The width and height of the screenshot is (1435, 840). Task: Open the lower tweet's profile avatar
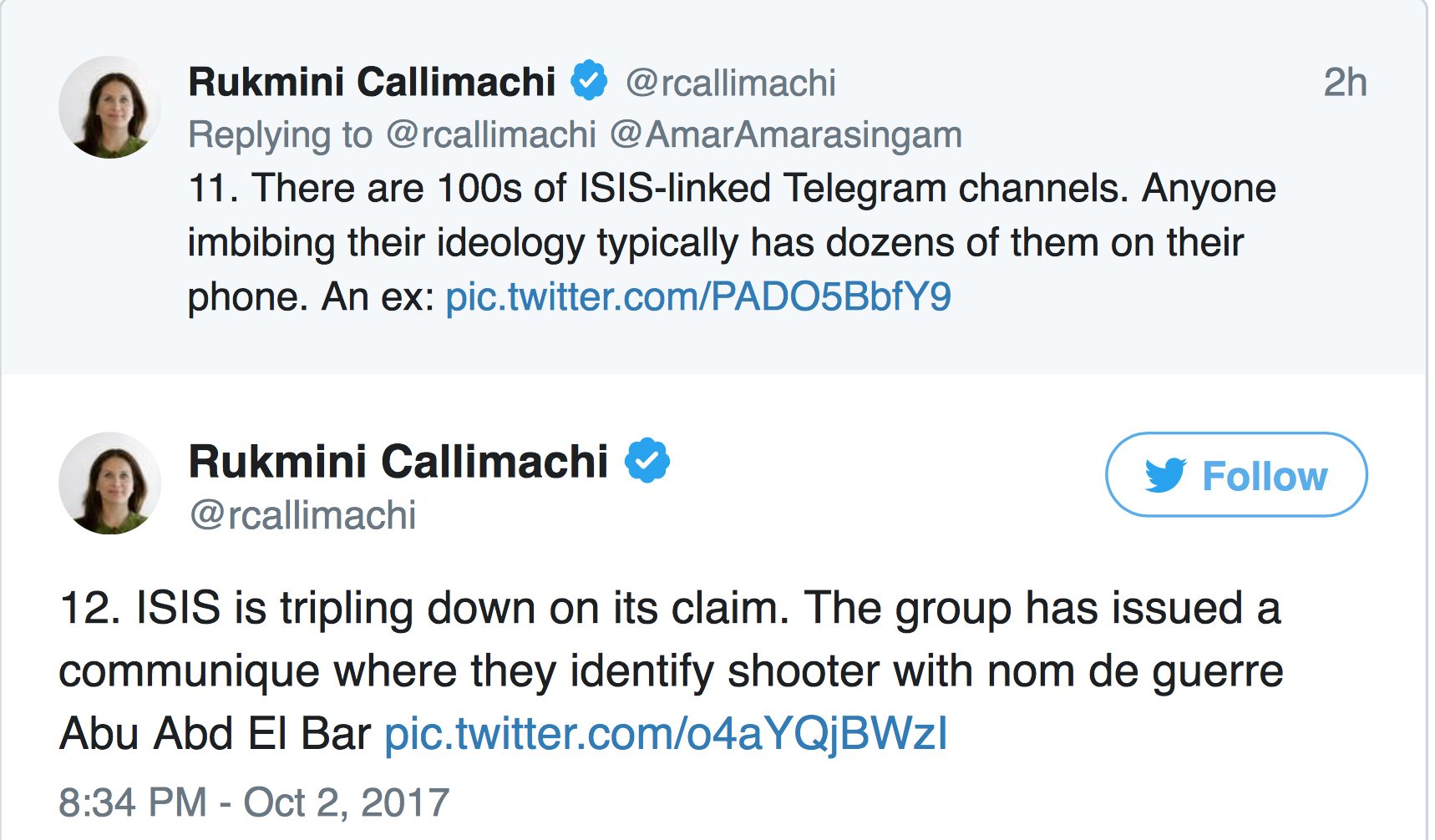pos(109,483)
